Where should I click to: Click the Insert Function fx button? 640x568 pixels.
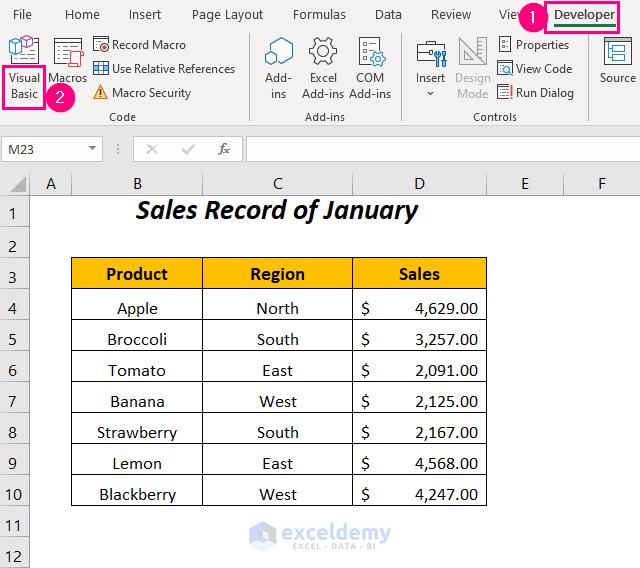click(x=224, y=149)
